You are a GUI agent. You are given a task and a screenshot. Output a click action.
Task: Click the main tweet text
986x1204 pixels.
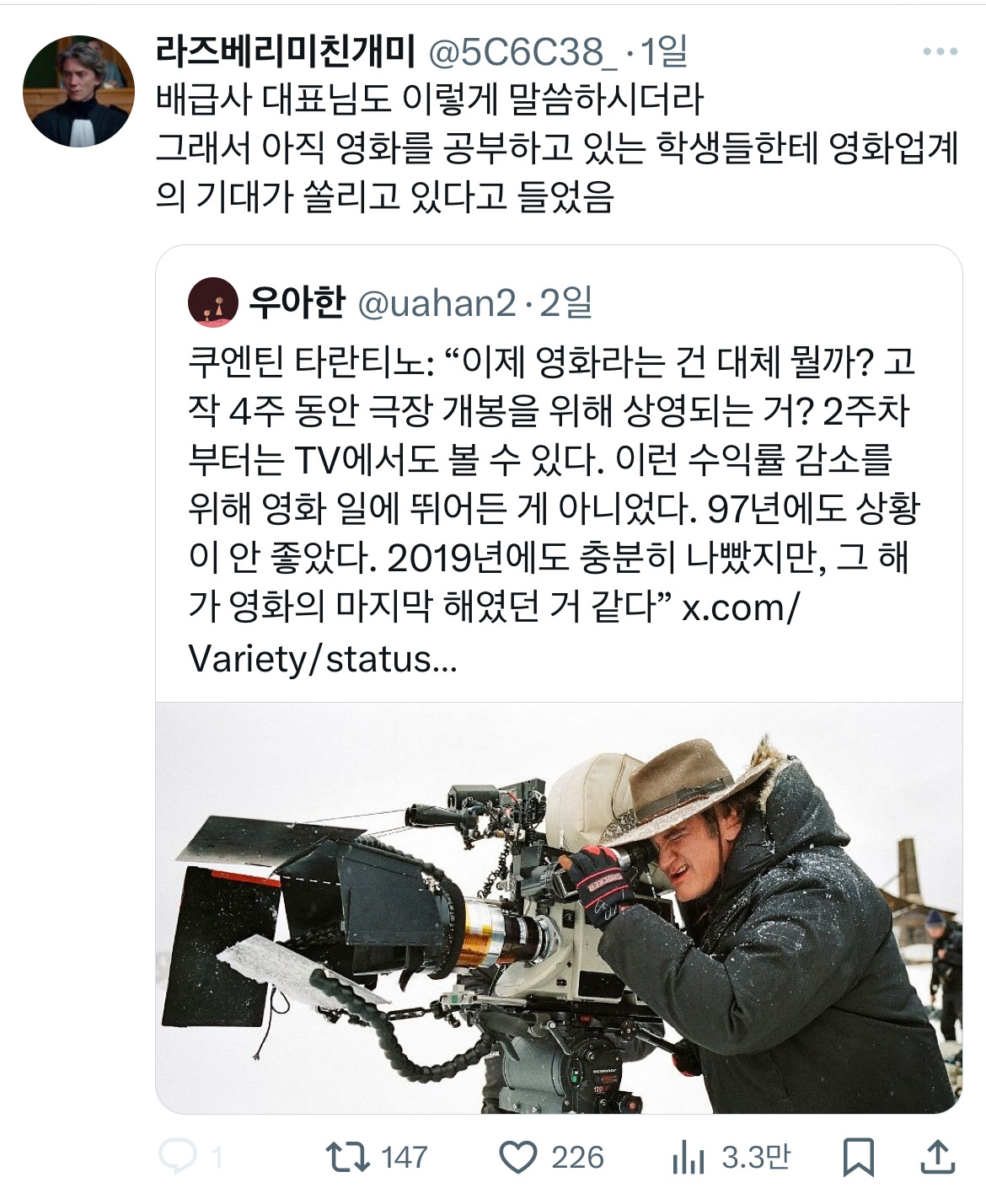[557, 148]
